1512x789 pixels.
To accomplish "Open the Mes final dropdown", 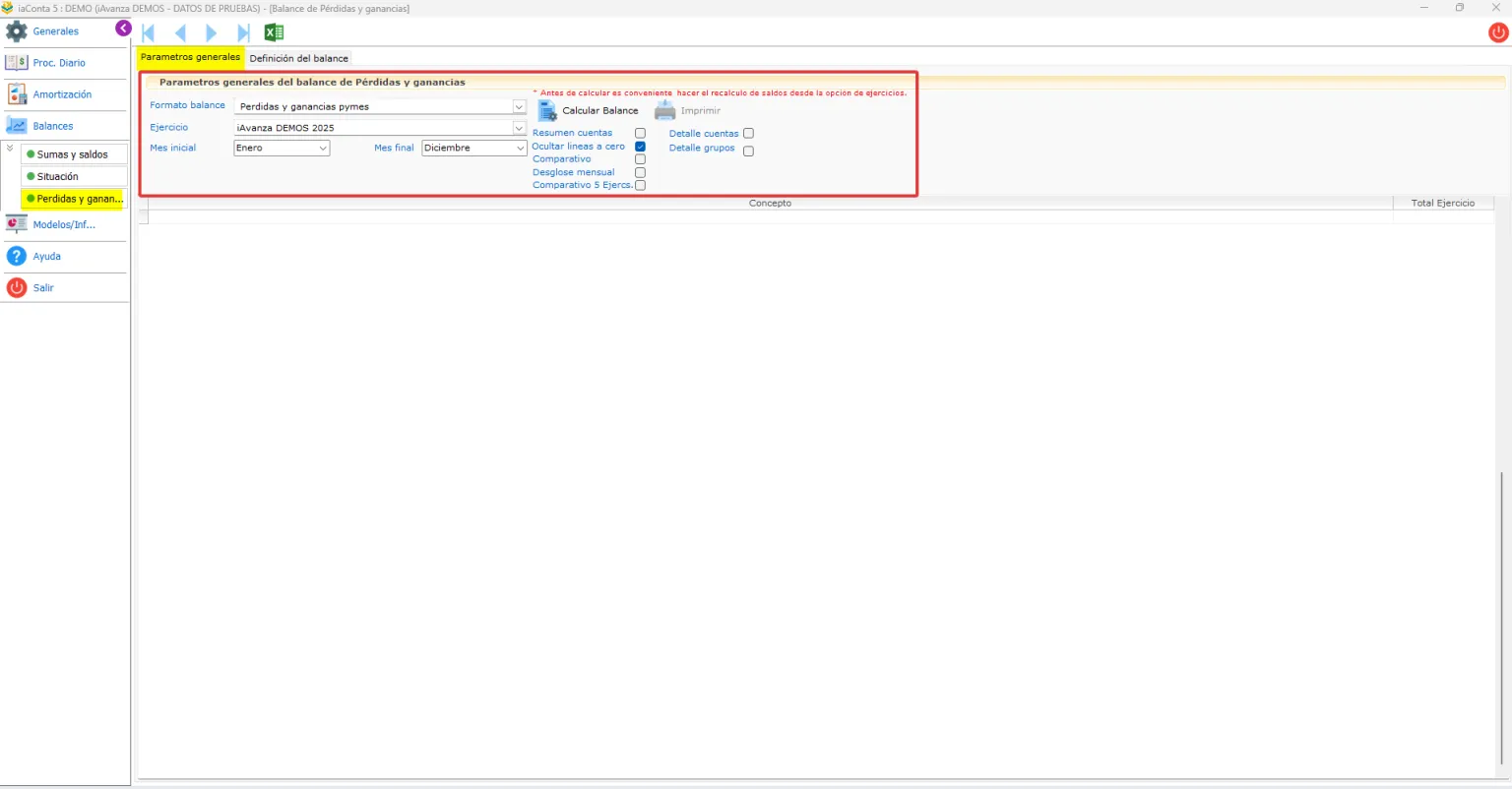I will (474, 148).
